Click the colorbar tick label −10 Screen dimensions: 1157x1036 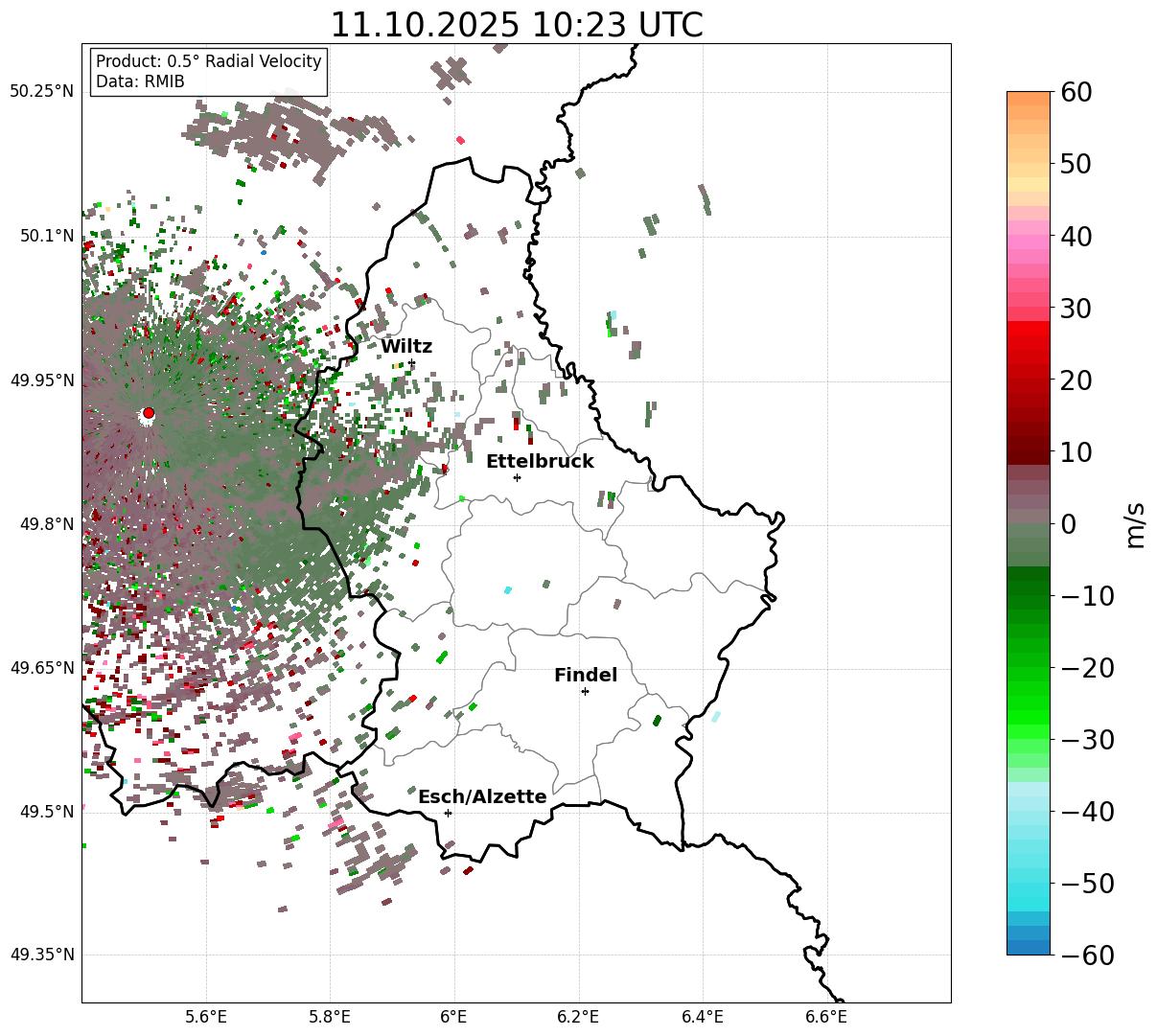[1087, 596]
